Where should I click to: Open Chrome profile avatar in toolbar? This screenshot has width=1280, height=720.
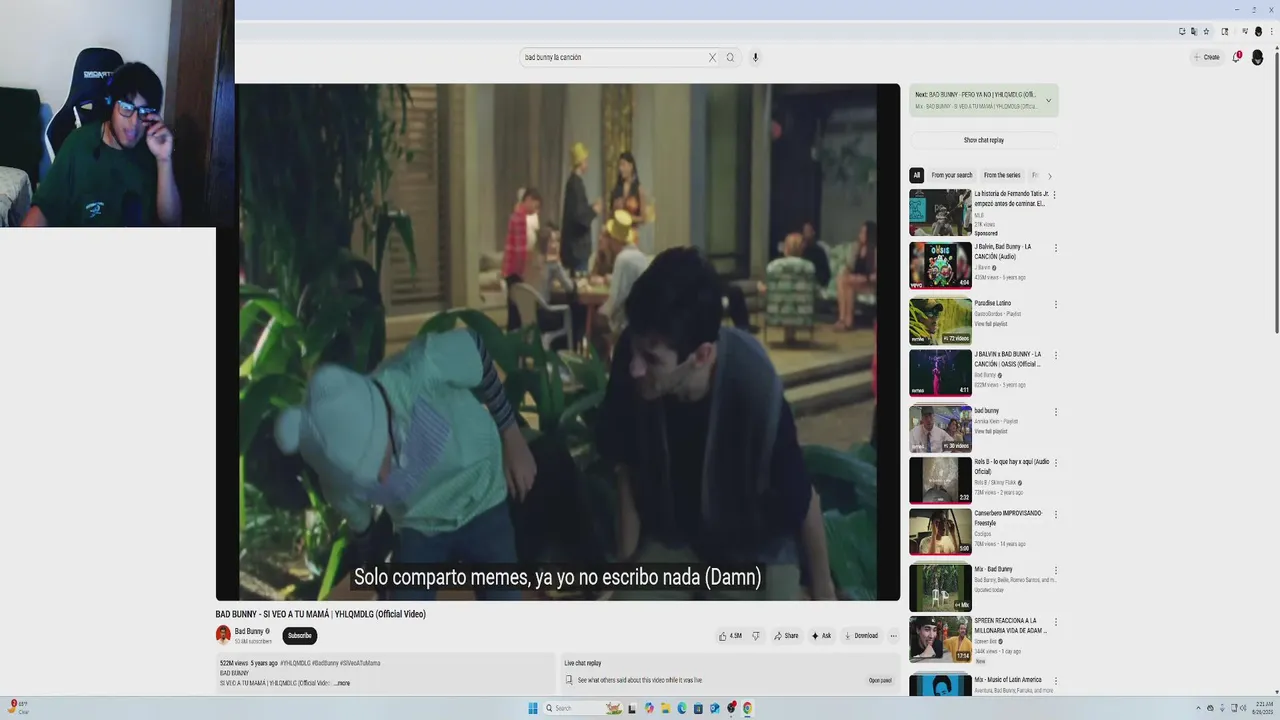1258,31
